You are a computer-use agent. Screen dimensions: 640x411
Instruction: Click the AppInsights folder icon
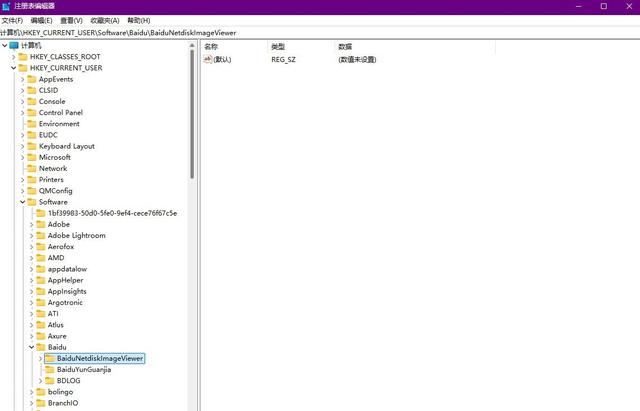click(x=41, y=291)
